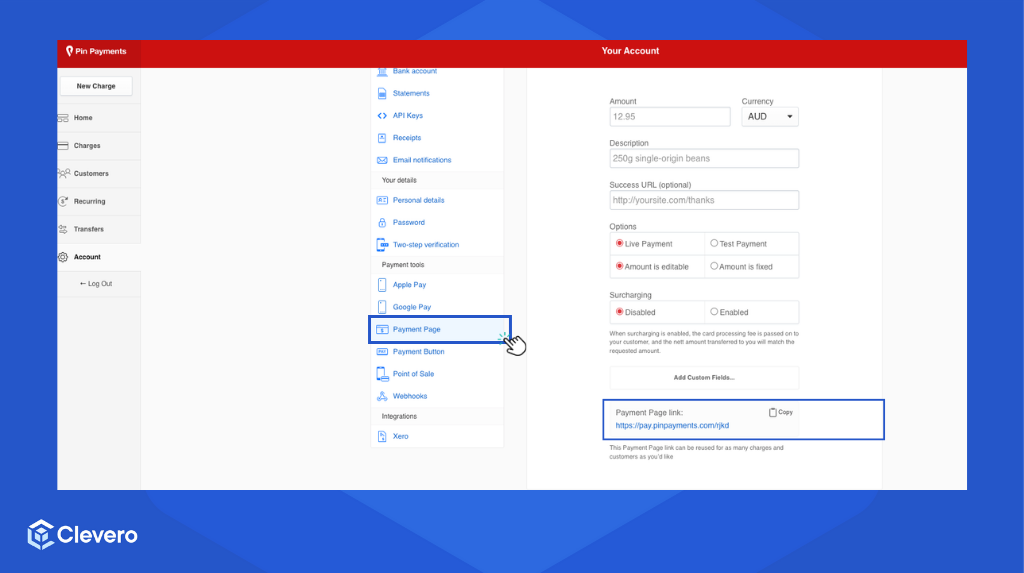Open the Statements link

click(411, 93)
